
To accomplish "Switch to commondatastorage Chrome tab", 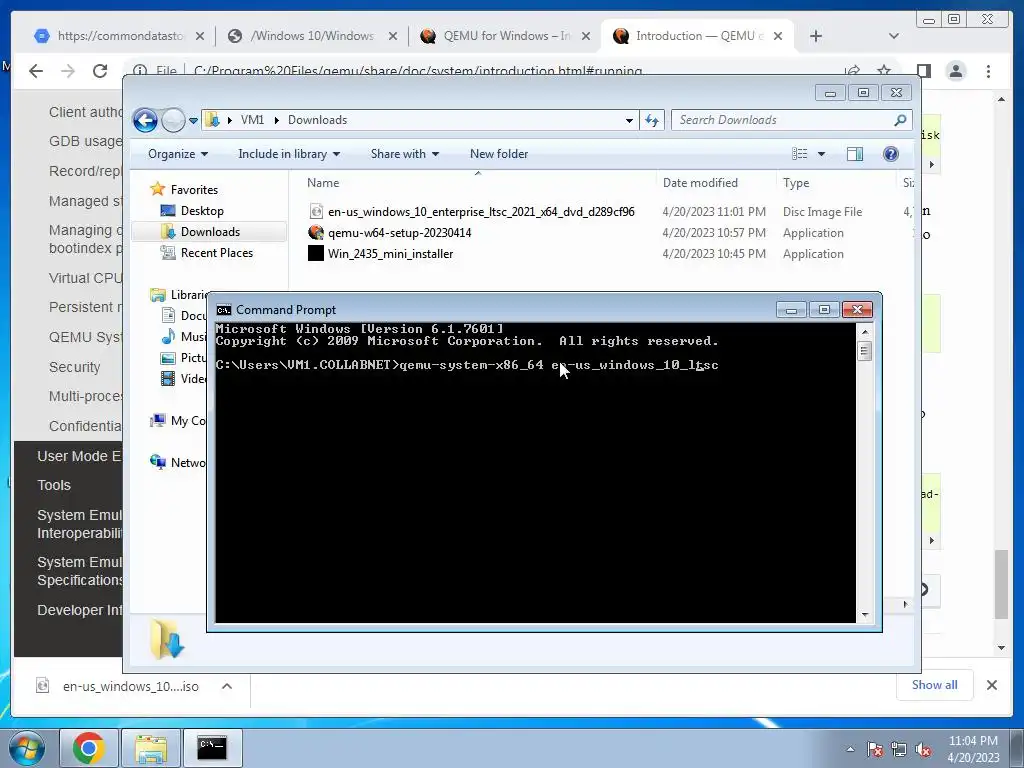I will tap(120, 36).
